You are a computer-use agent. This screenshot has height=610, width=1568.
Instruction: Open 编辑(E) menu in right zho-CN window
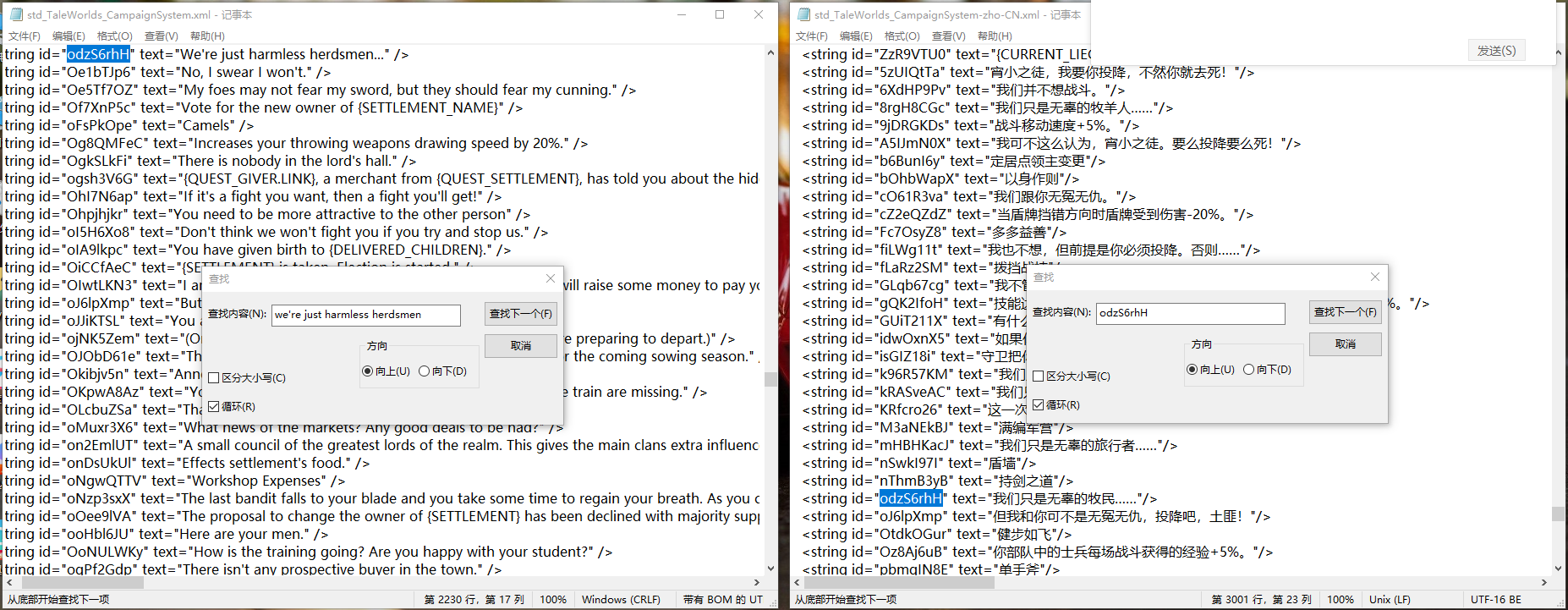tap(856, 36)
